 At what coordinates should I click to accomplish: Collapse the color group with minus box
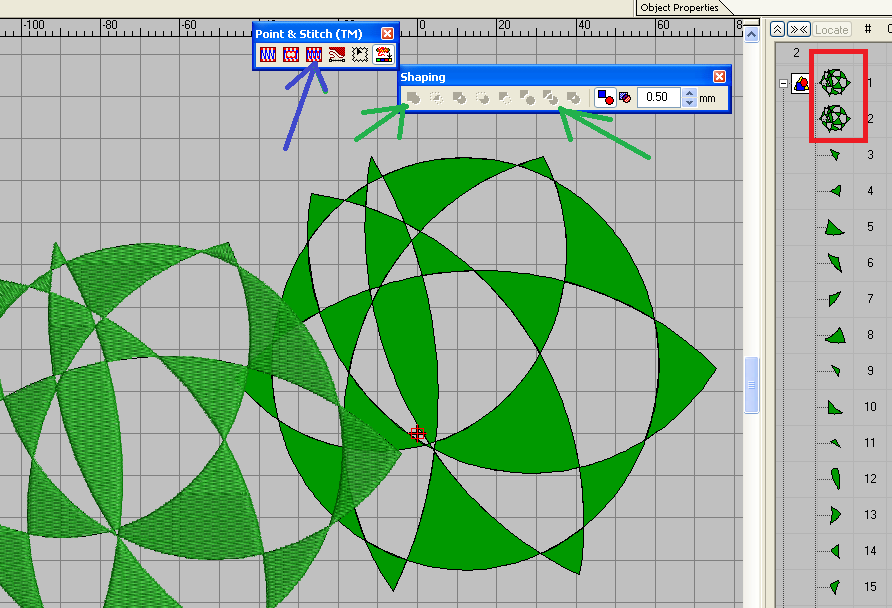click(783, 84)
